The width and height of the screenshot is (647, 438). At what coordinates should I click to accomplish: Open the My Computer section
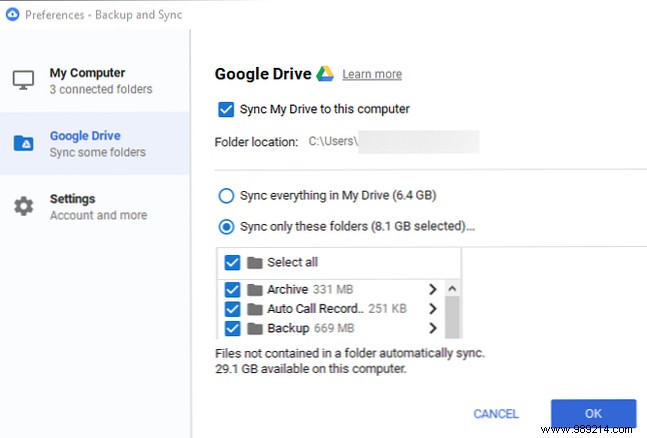(95, 80)
